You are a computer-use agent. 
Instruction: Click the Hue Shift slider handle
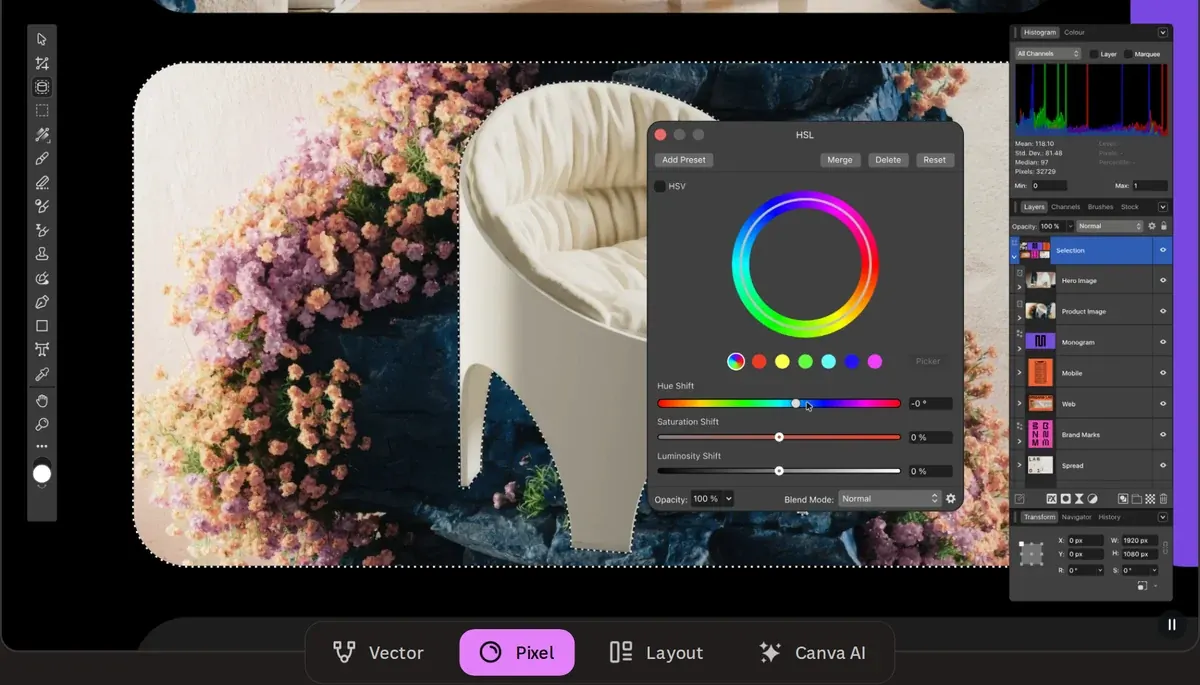click(x=796, y=403)
